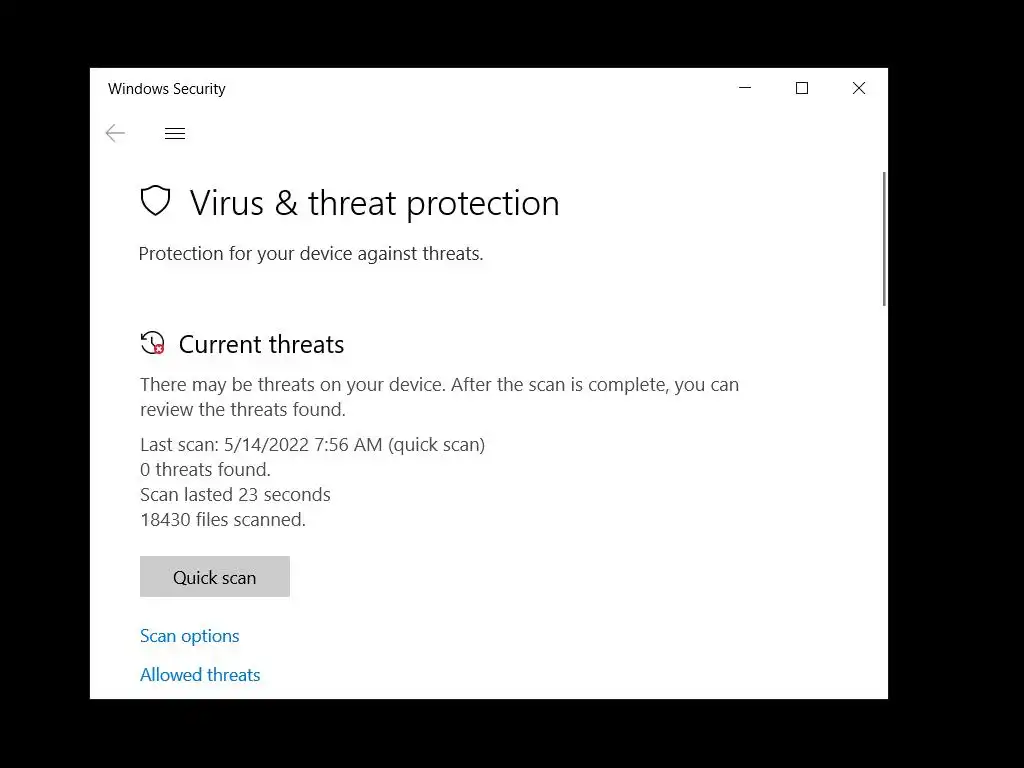Click the 0 threats found text

tap(205, 470)
